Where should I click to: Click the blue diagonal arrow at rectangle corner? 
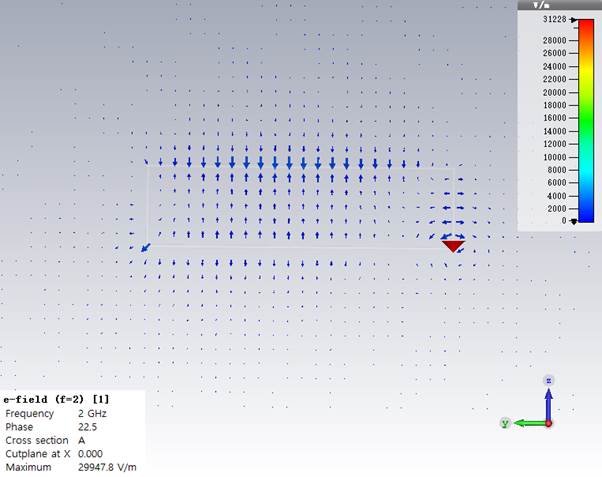click(145, 246)
